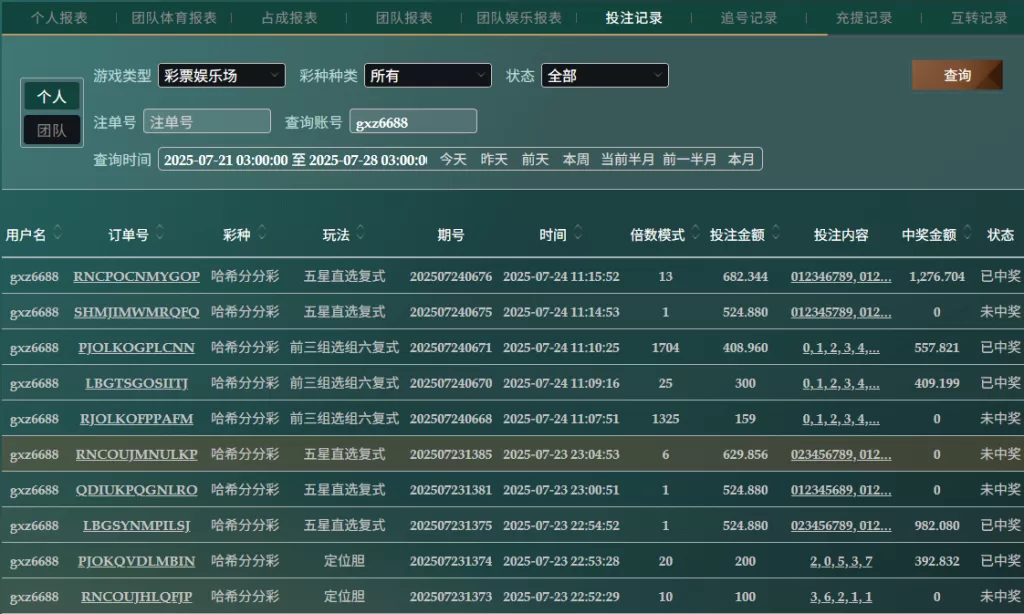Open order PJOLKOGPLCNN
This screenshot has width=1024, height=614.
pos(136,348)
